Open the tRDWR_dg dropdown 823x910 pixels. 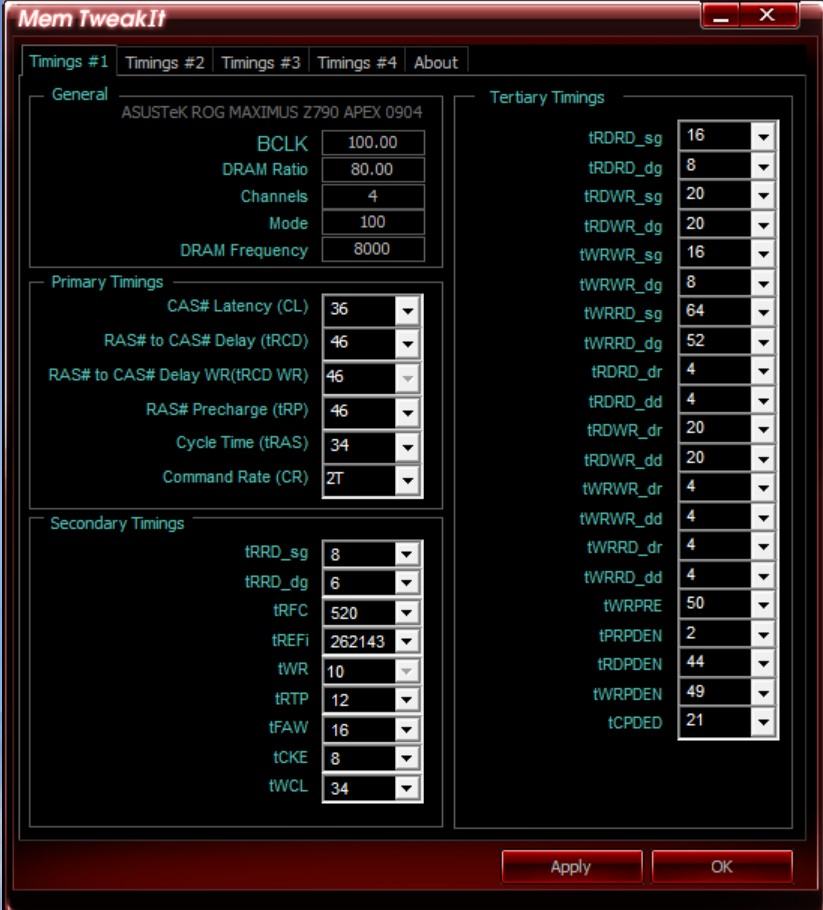[763, 225]
